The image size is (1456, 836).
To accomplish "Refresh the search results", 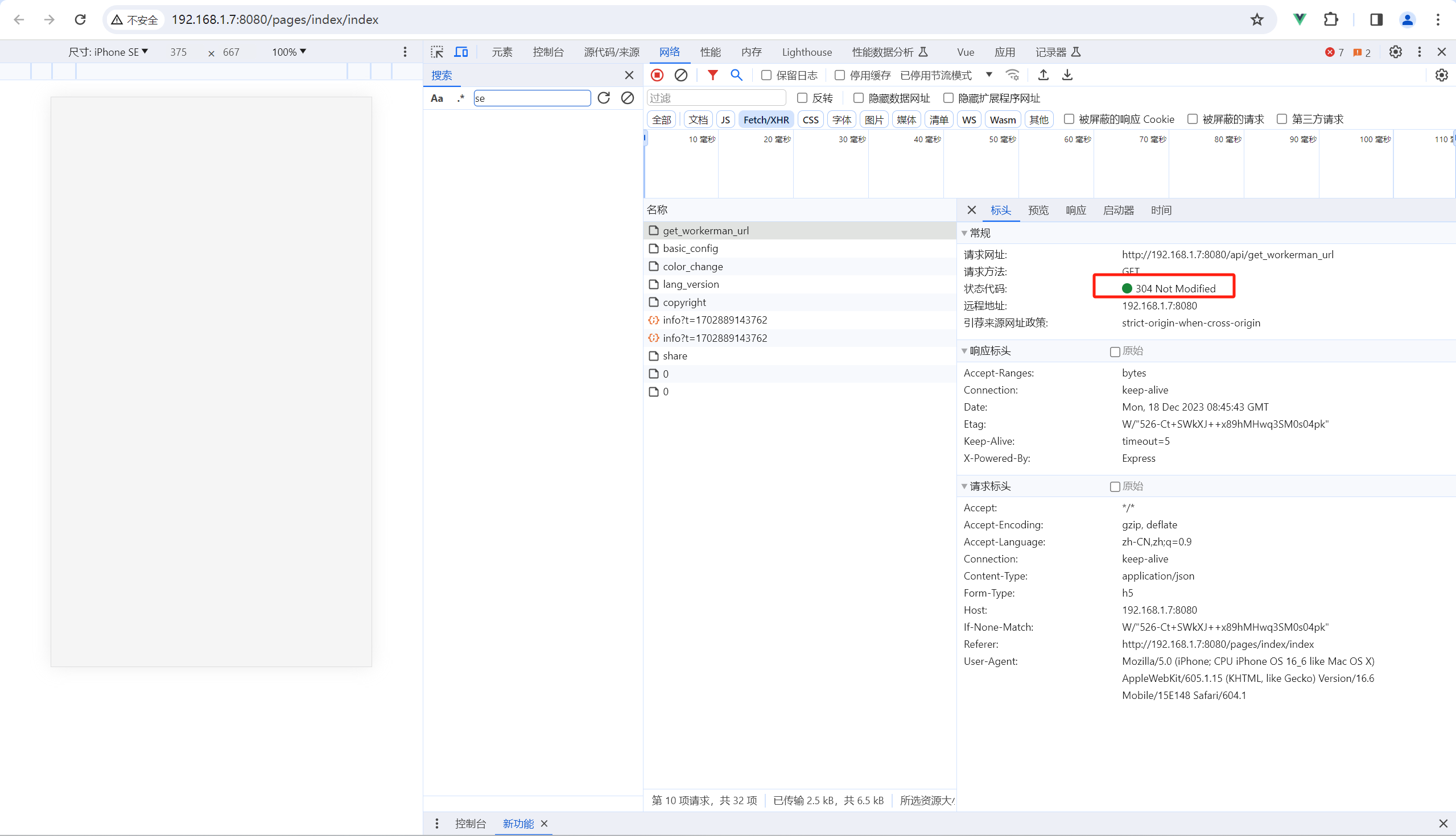I will [604, 98].
